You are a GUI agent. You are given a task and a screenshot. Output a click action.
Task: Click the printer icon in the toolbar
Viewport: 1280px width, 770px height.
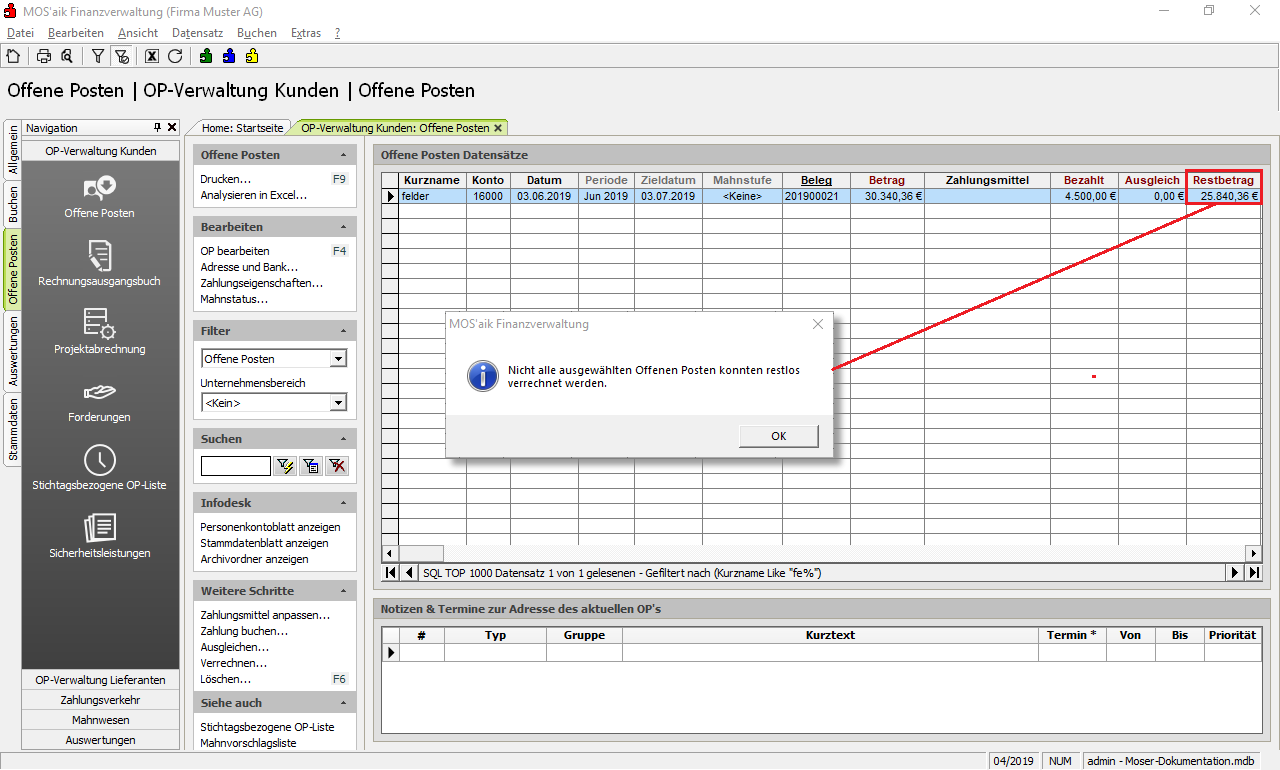pos(44,56)
